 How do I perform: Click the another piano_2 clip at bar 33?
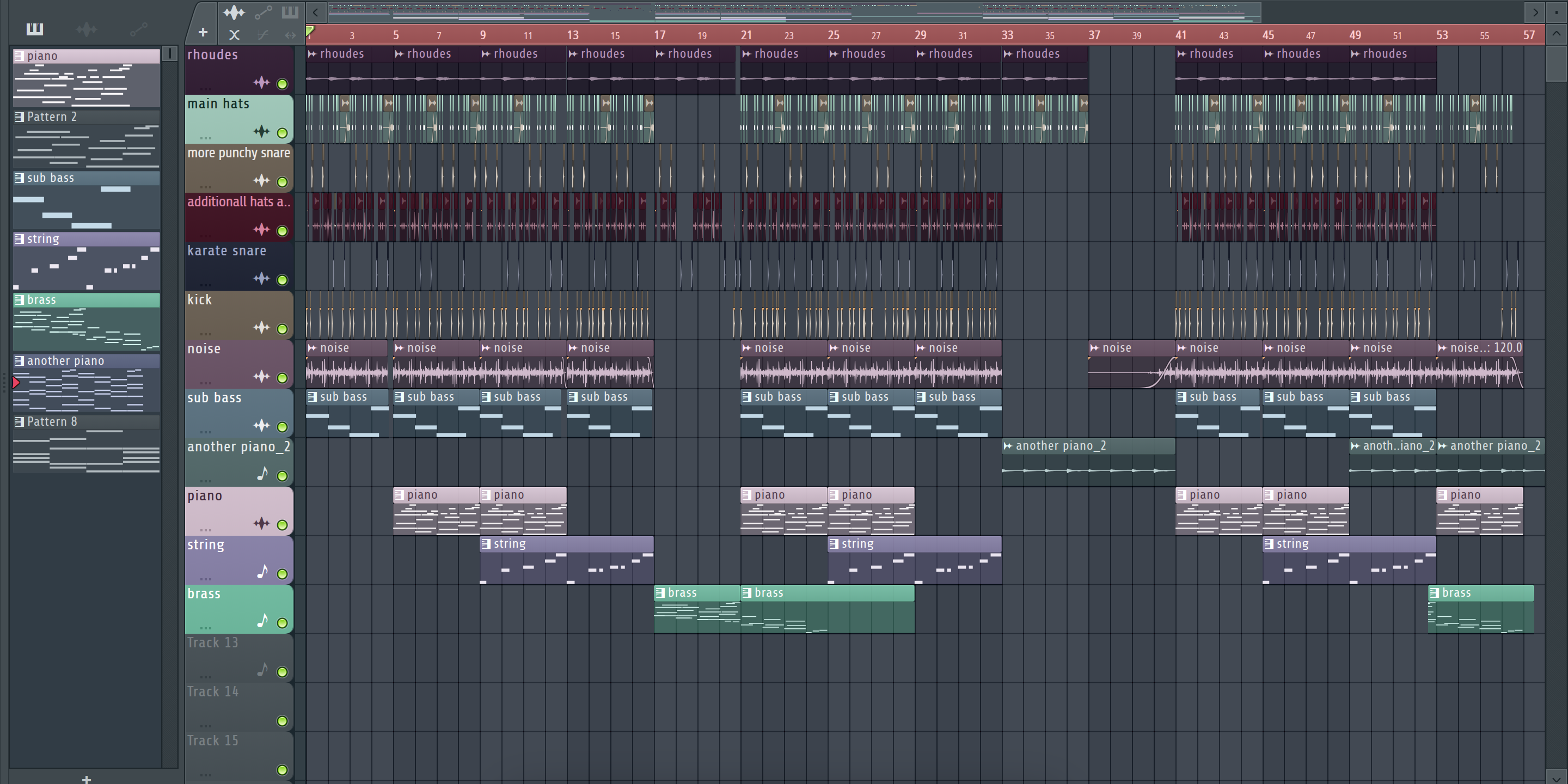pos(1088,461)
